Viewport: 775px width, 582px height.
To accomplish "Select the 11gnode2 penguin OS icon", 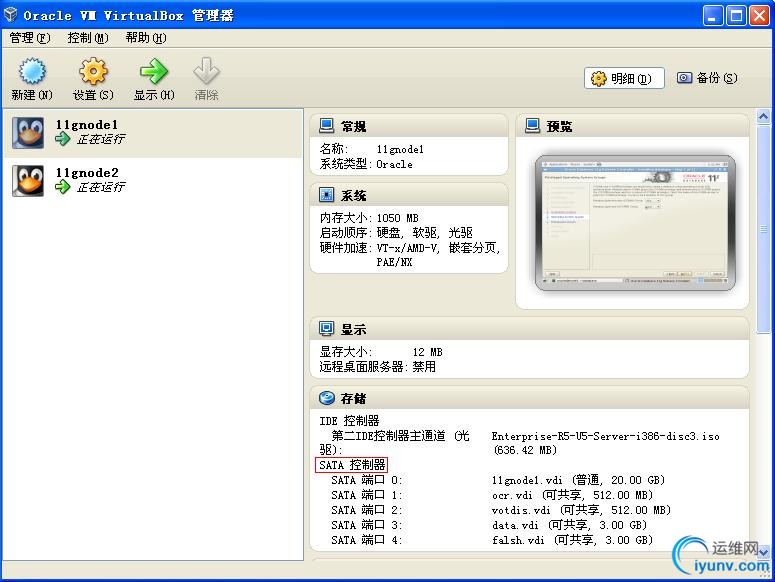I will pos(28,181).
